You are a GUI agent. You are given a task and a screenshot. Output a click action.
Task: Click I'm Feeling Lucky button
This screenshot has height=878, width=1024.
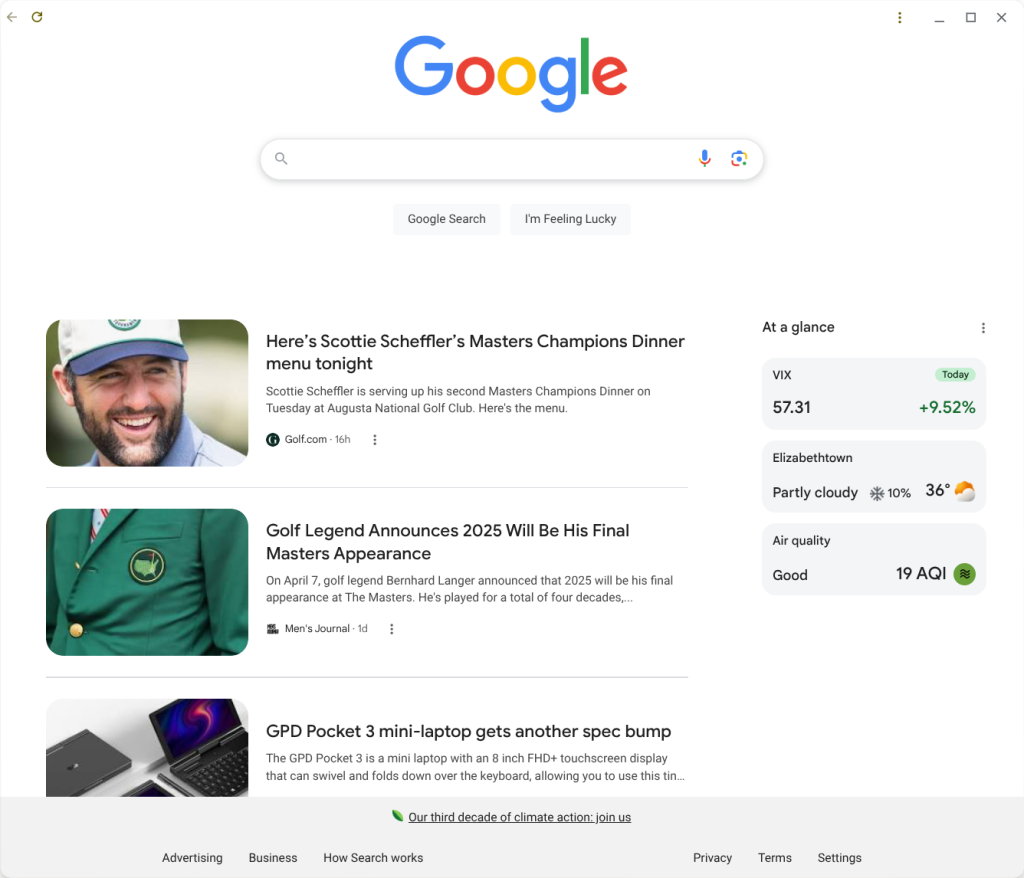(570, 219)
